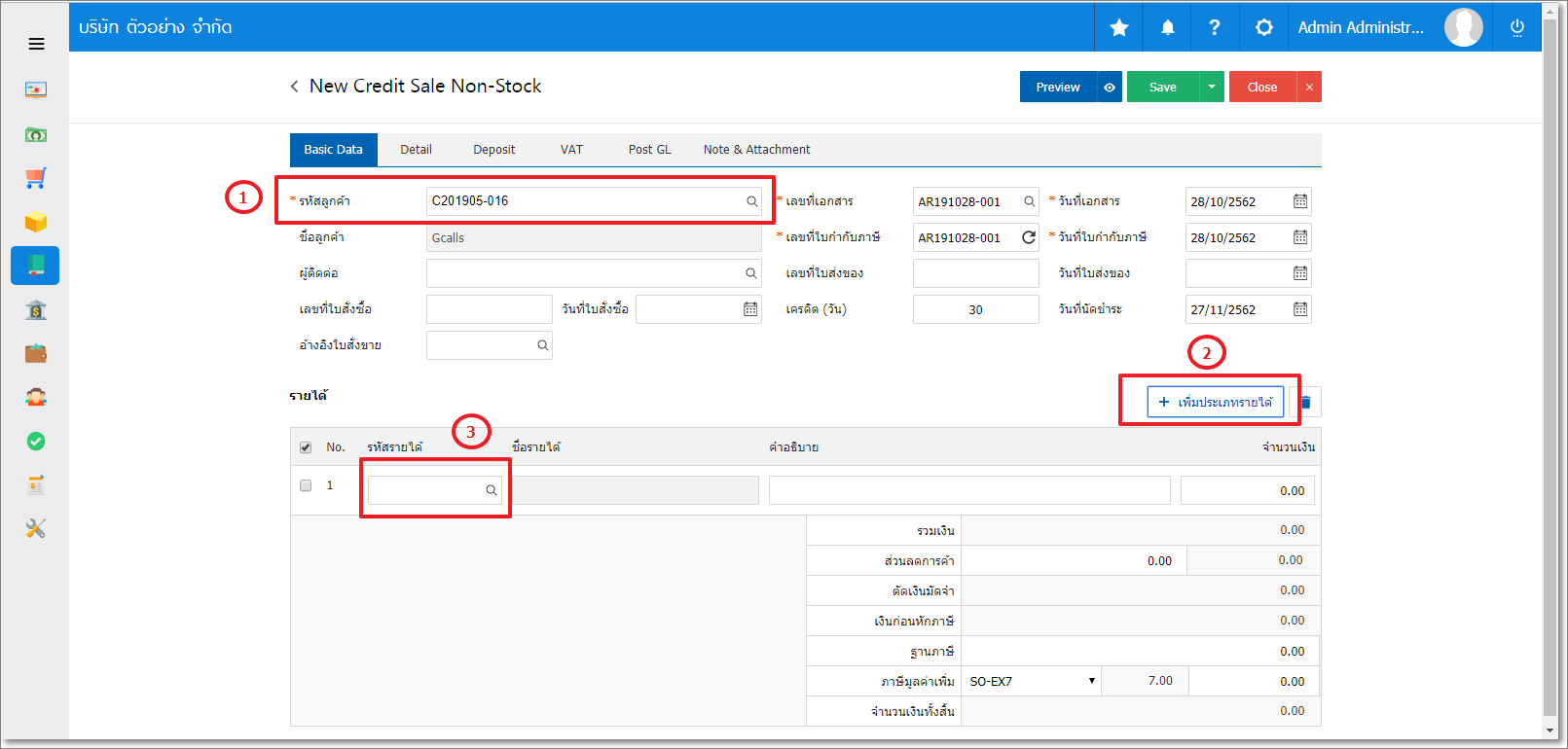The height and width of the screenshot is (749, 1568).
Task: Click the VAT rate 7.00 field
Action: [1146, 681]
